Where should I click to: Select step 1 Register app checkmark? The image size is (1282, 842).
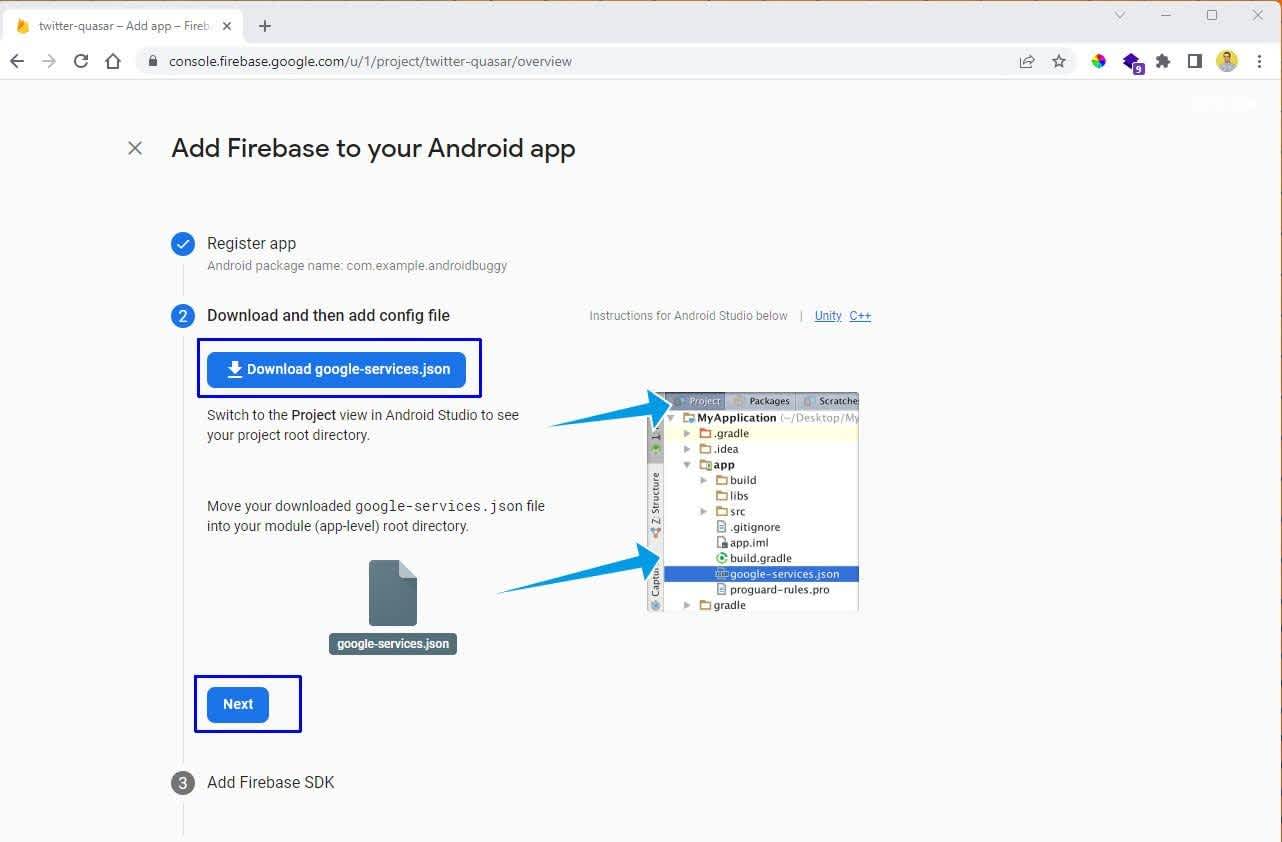pos(183,244)
